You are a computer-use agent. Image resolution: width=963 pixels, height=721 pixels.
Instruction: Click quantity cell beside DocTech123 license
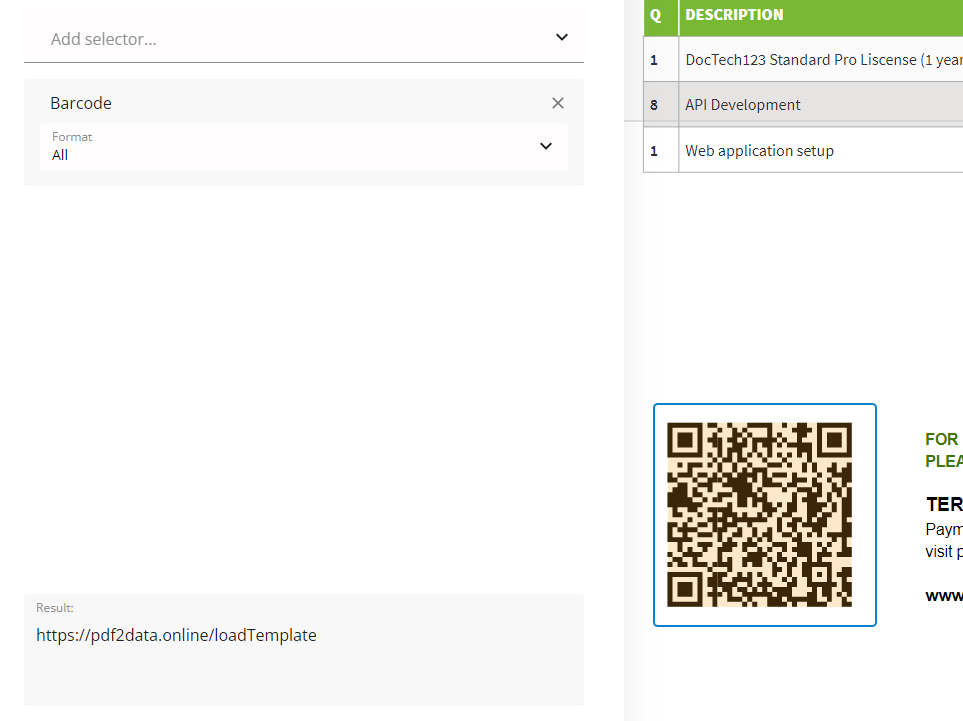click(655, 60)
